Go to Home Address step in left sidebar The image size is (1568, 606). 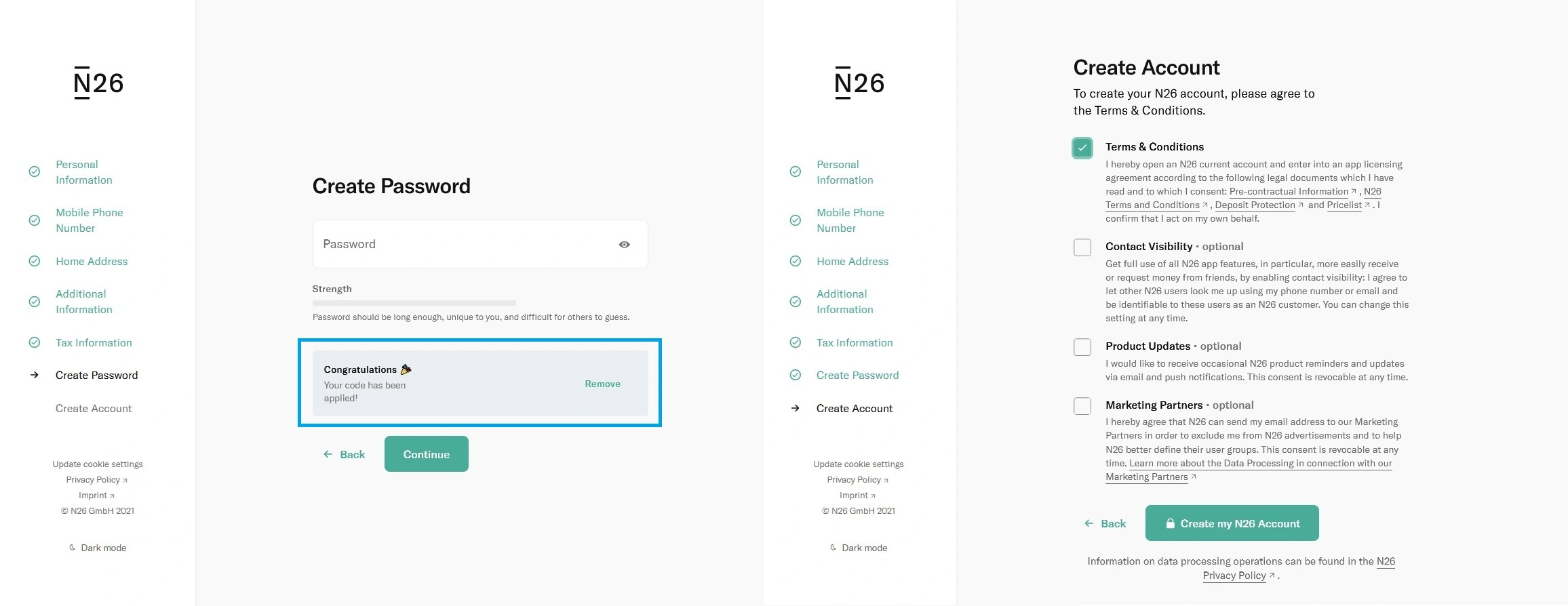click(92, 262)
